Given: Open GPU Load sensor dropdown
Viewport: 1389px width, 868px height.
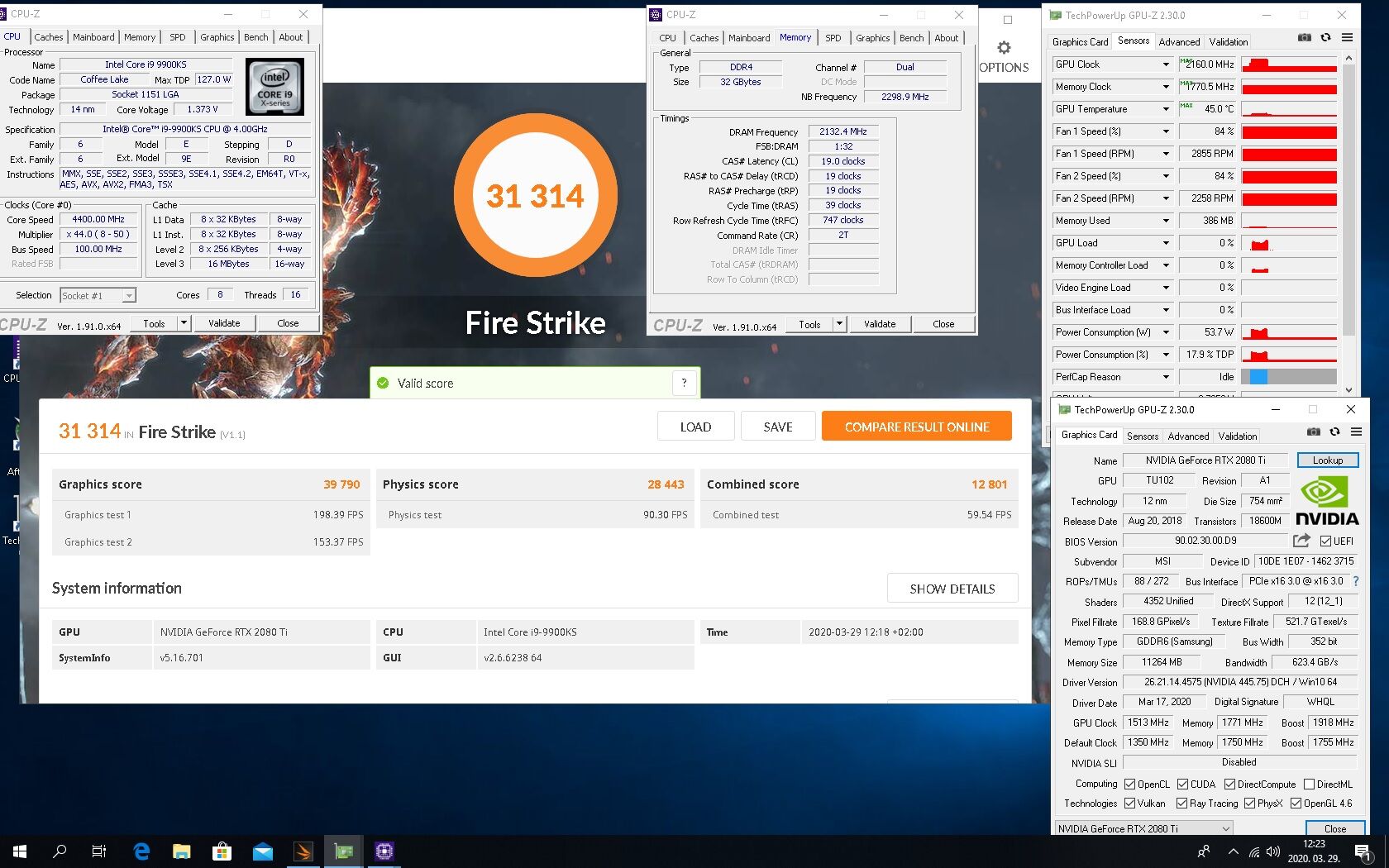Looking at the screenshot, I should point(1166,243).
